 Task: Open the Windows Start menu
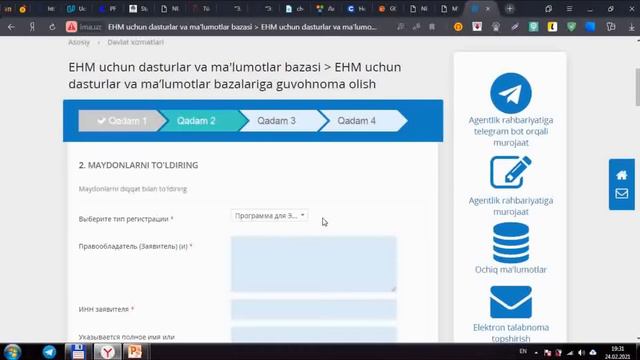click(12, 351)
